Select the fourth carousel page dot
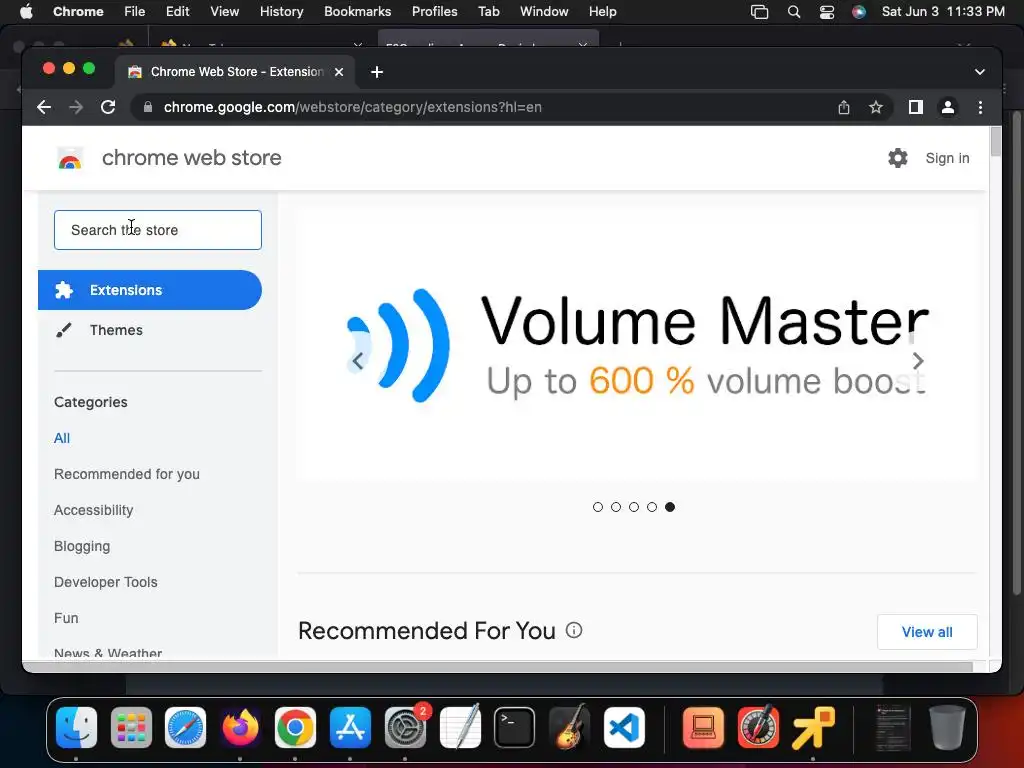This screenshot has height=768, width=1024. click(x=652, y=507)
